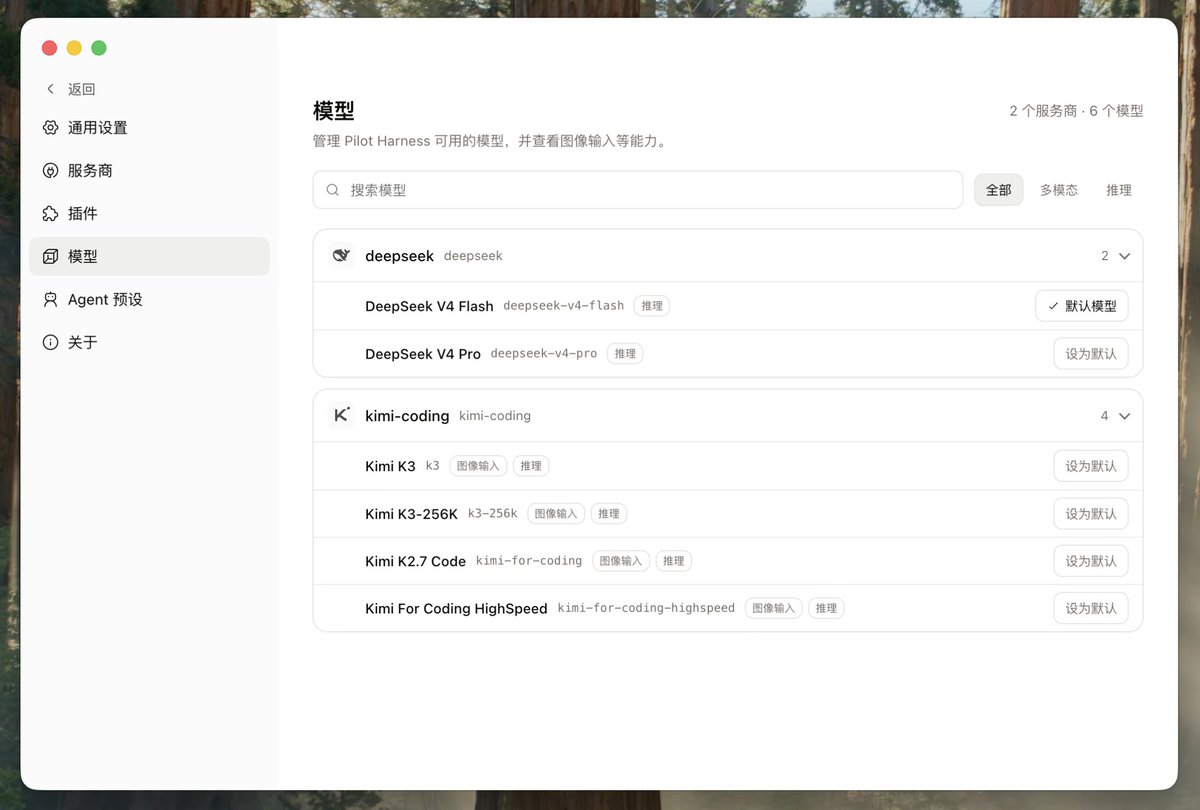Collapse the kimi-coding provider group chevron
1200x810 pixels.
pyautogui.click(x=1124, y=416)
